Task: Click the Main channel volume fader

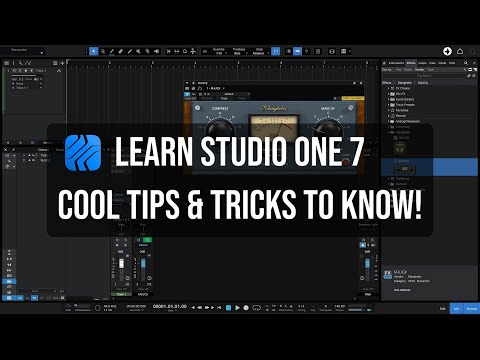Action: (x=367, y=263)
